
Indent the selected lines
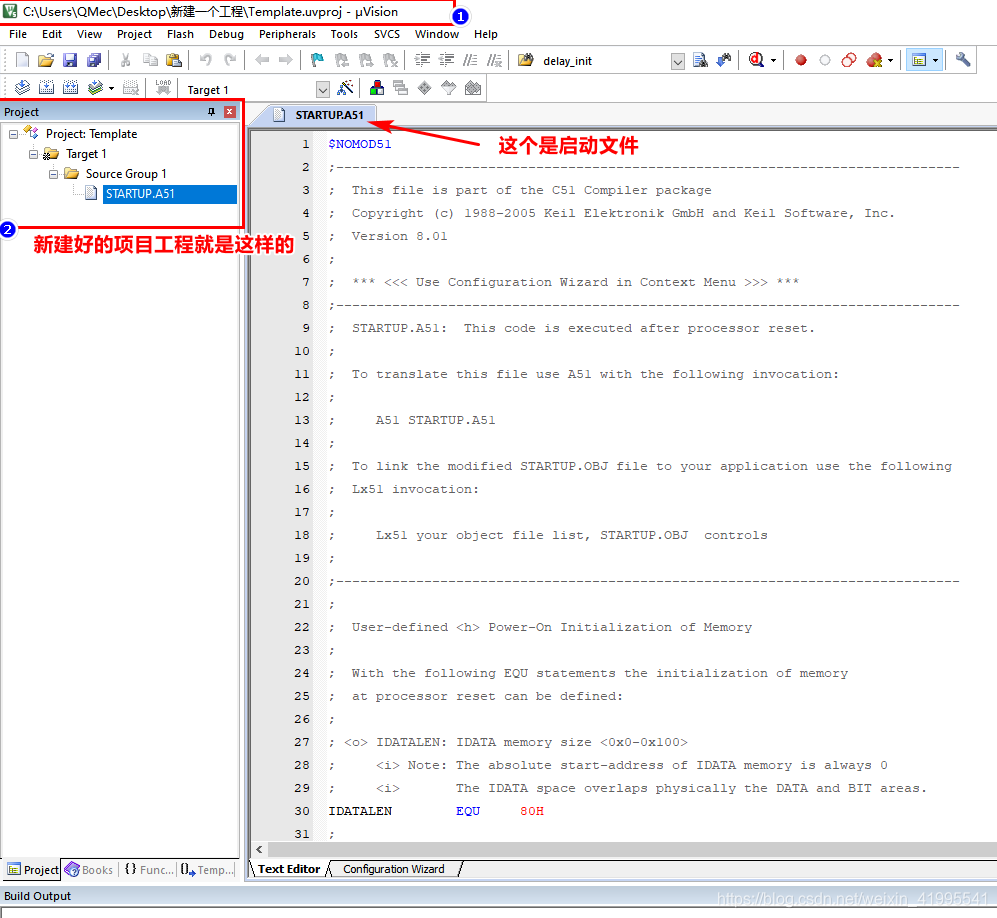422,60
